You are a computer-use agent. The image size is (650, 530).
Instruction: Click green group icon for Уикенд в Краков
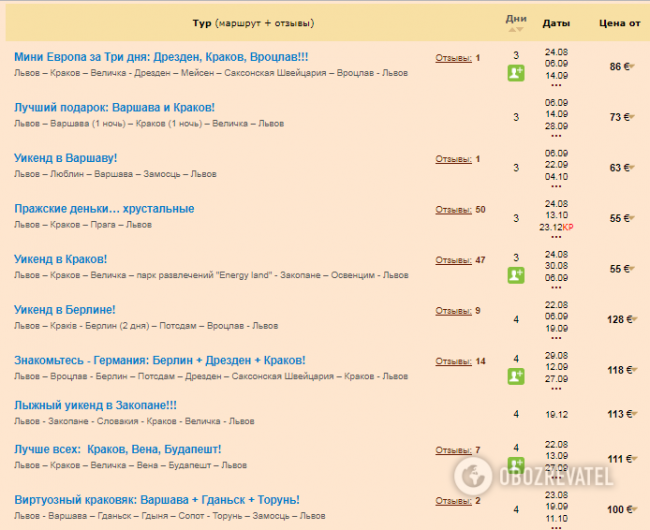(x=516, y=275)
